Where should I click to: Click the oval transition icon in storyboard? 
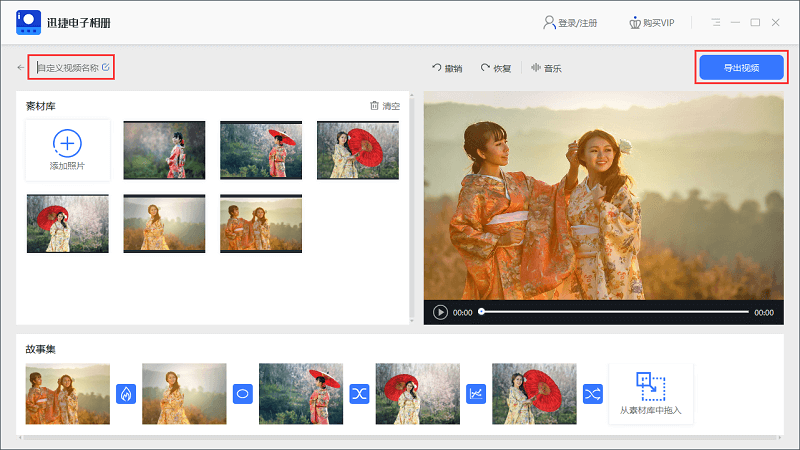(242, 394)
